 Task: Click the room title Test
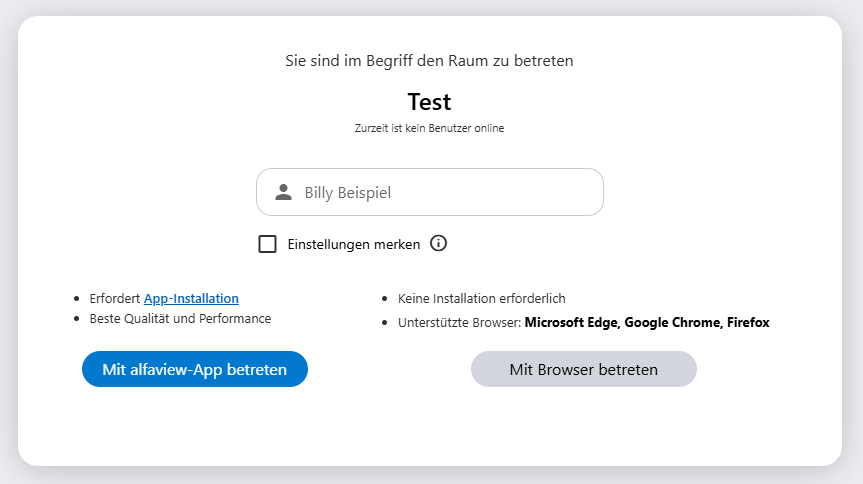coord(429,102)
